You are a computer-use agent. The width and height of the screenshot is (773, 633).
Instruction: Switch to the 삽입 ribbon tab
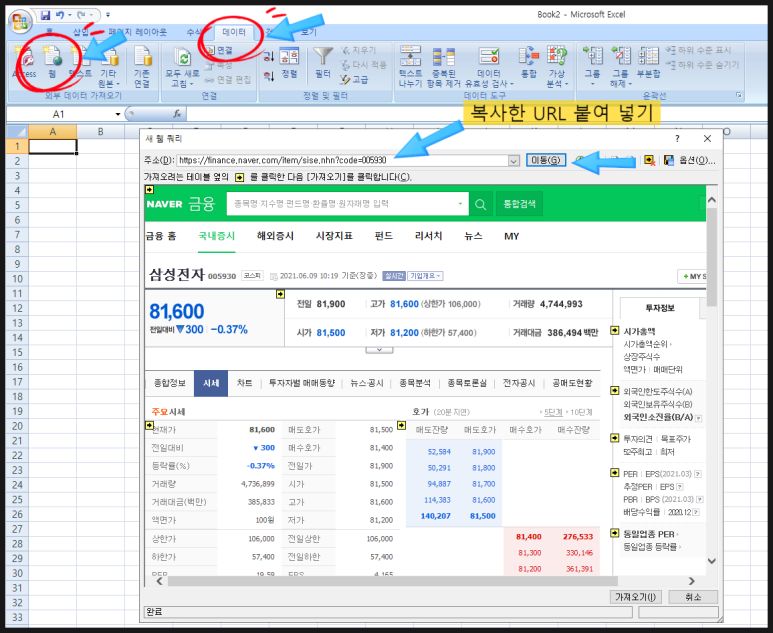pos(81,33)
